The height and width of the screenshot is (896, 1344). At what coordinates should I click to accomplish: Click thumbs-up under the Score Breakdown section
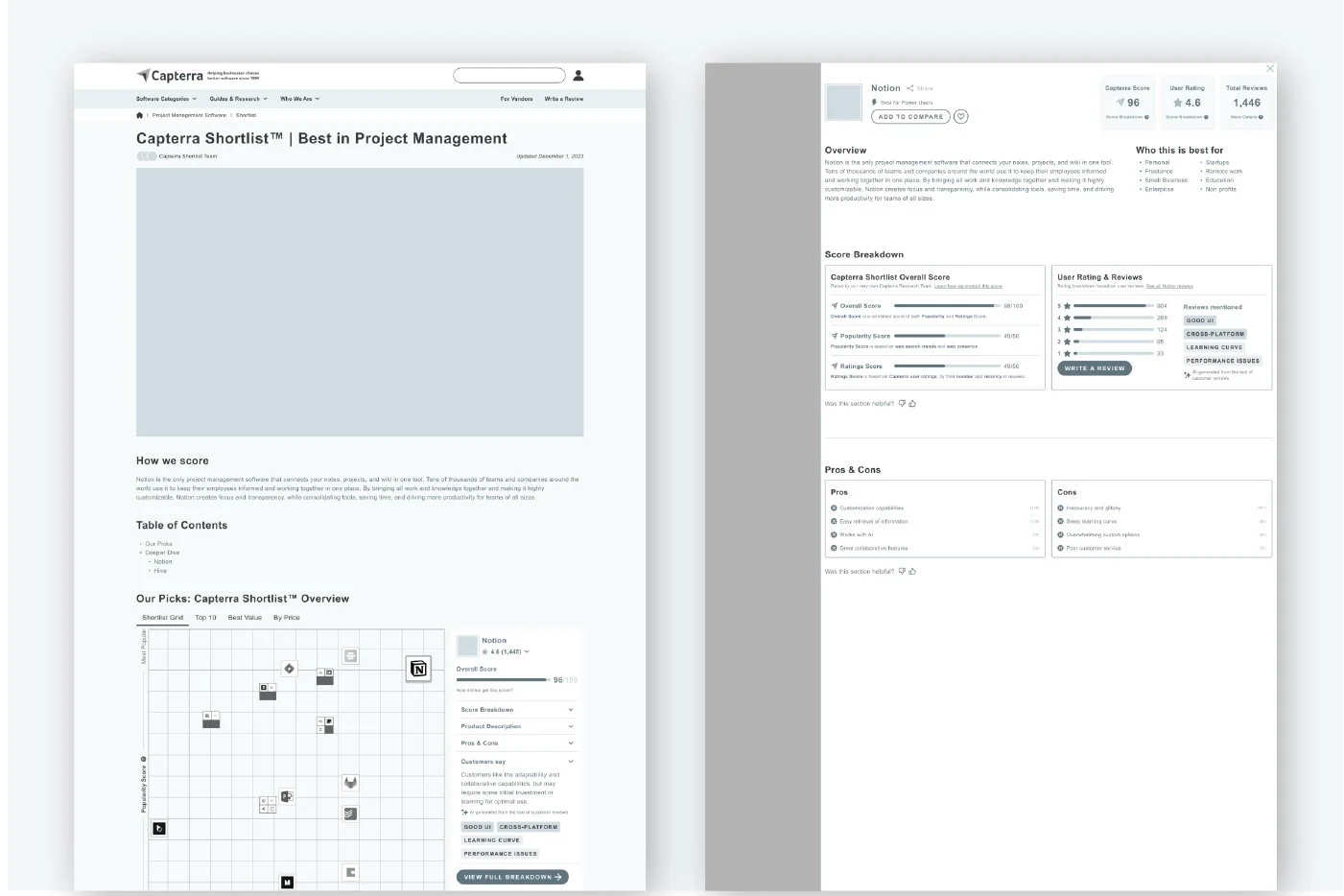click(x=912, y=404)
